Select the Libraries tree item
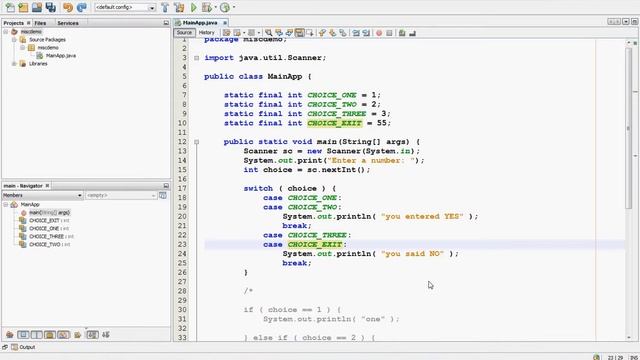The image size is (640, 360). coord(38,64)
